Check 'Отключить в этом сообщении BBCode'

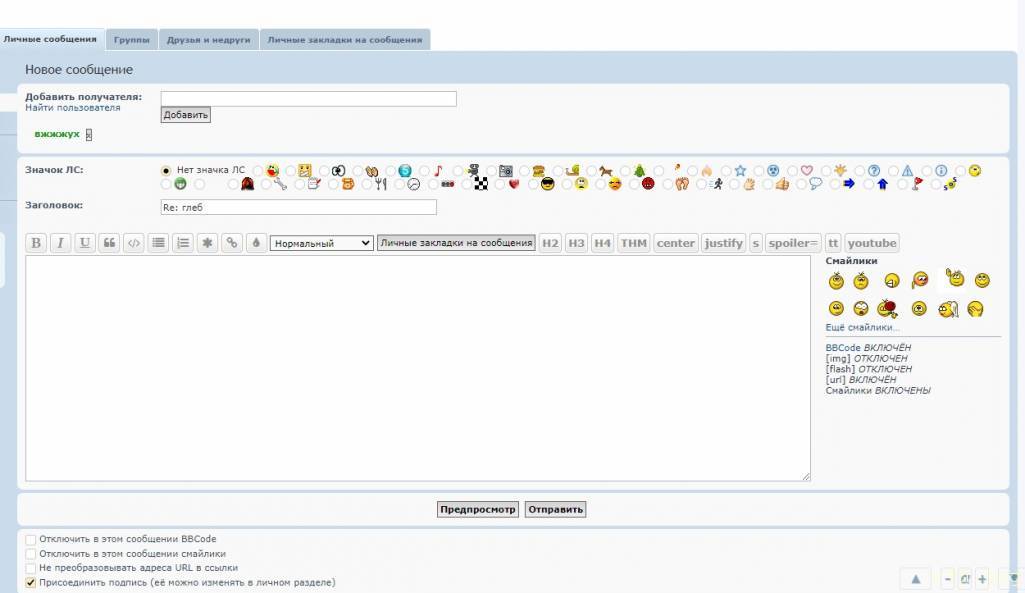[30, 540]
